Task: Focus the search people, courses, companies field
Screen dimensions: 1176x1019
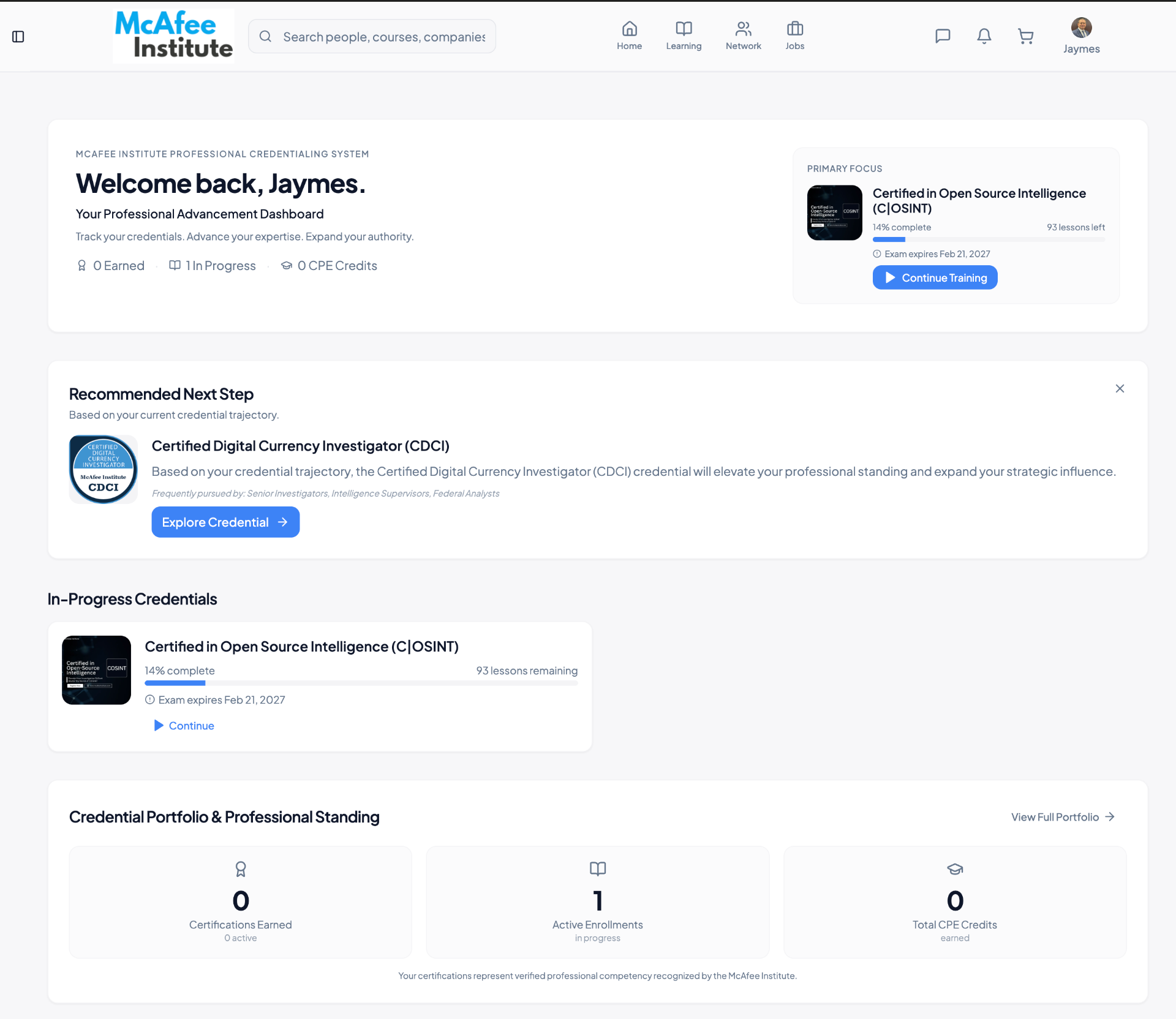Action: 372,37
